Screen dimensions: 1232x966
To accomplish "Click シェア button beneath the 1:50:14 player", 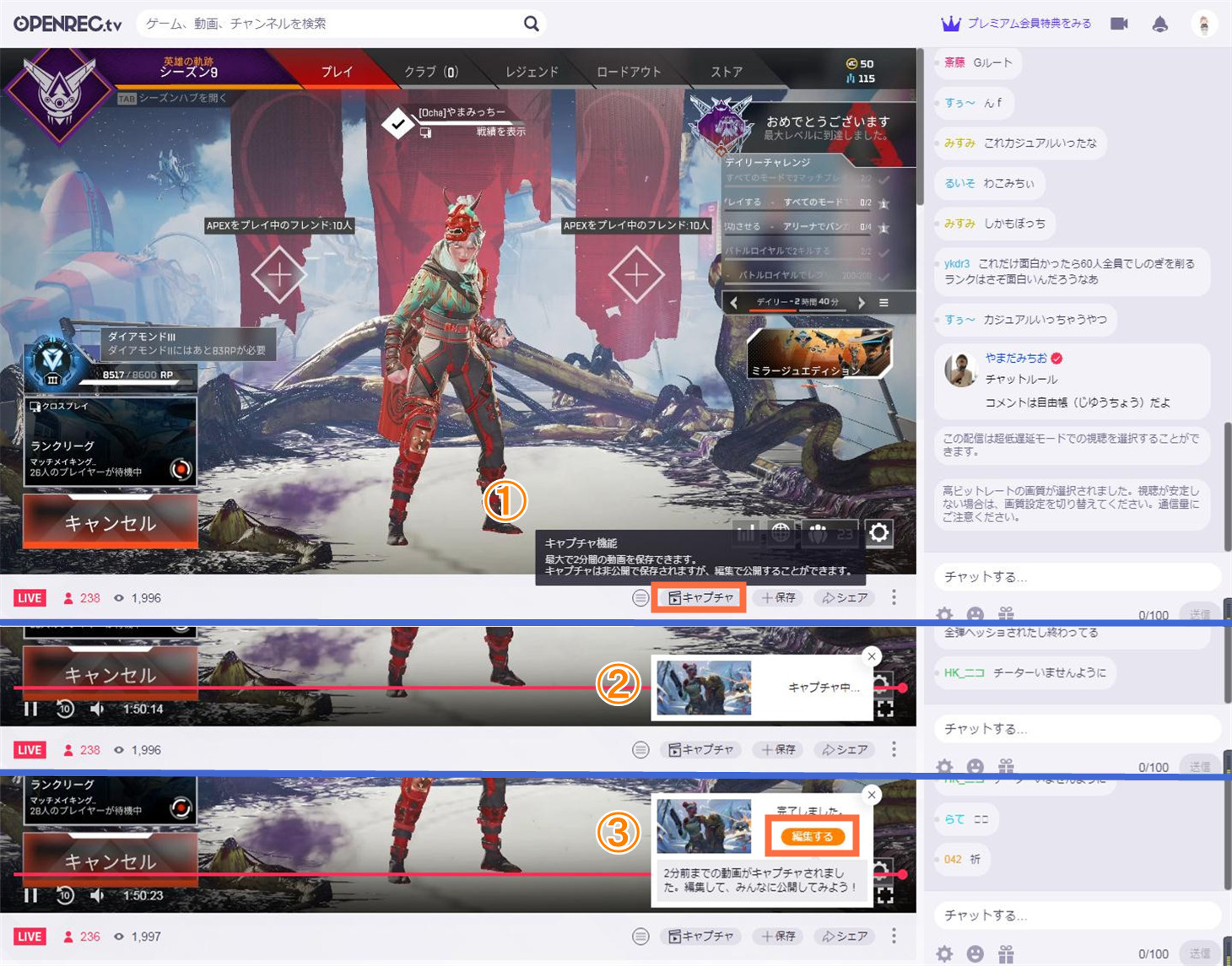I will [845, 750].
